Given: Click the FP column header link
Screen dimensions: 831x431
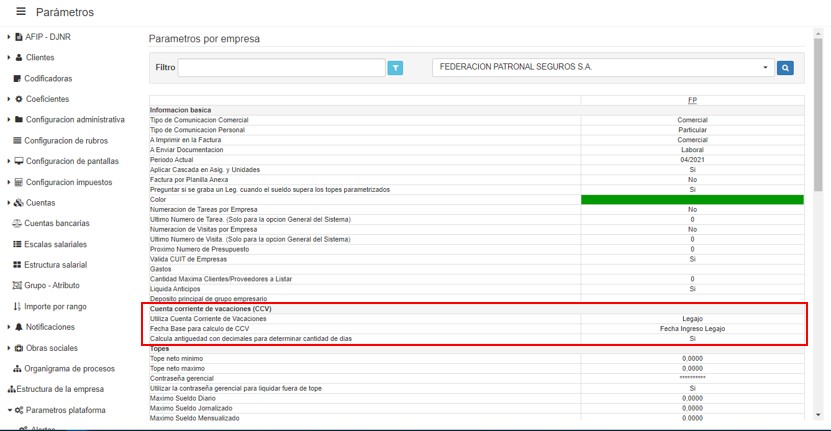Looking at the screenshot, I should [x=692, y=100].
